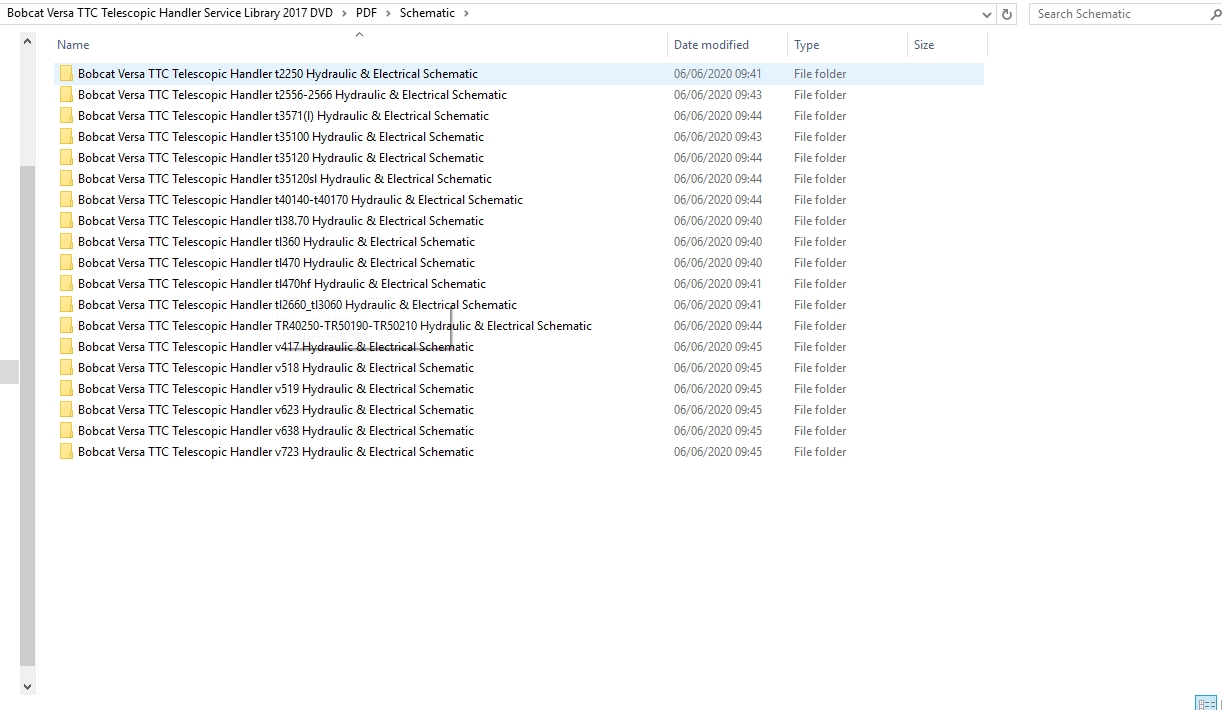Click the tl2660_tl3060 folder icon
Image resolution: width=1222 pixels, height=710 pixels.
point(66,305)
